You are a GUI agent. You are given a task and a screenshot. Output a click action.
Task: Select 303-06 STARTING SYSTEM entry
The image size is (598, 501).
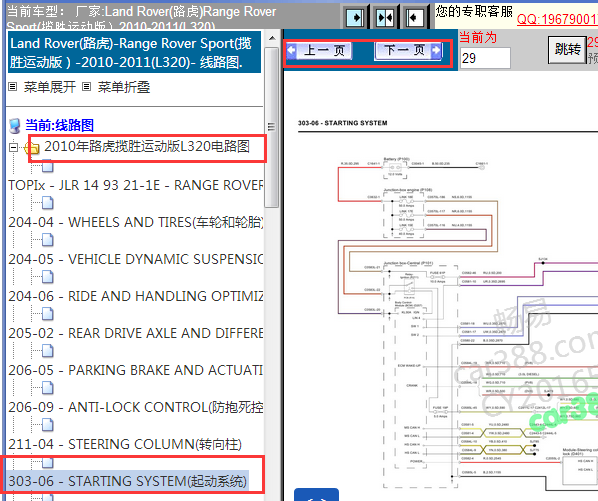128,481
